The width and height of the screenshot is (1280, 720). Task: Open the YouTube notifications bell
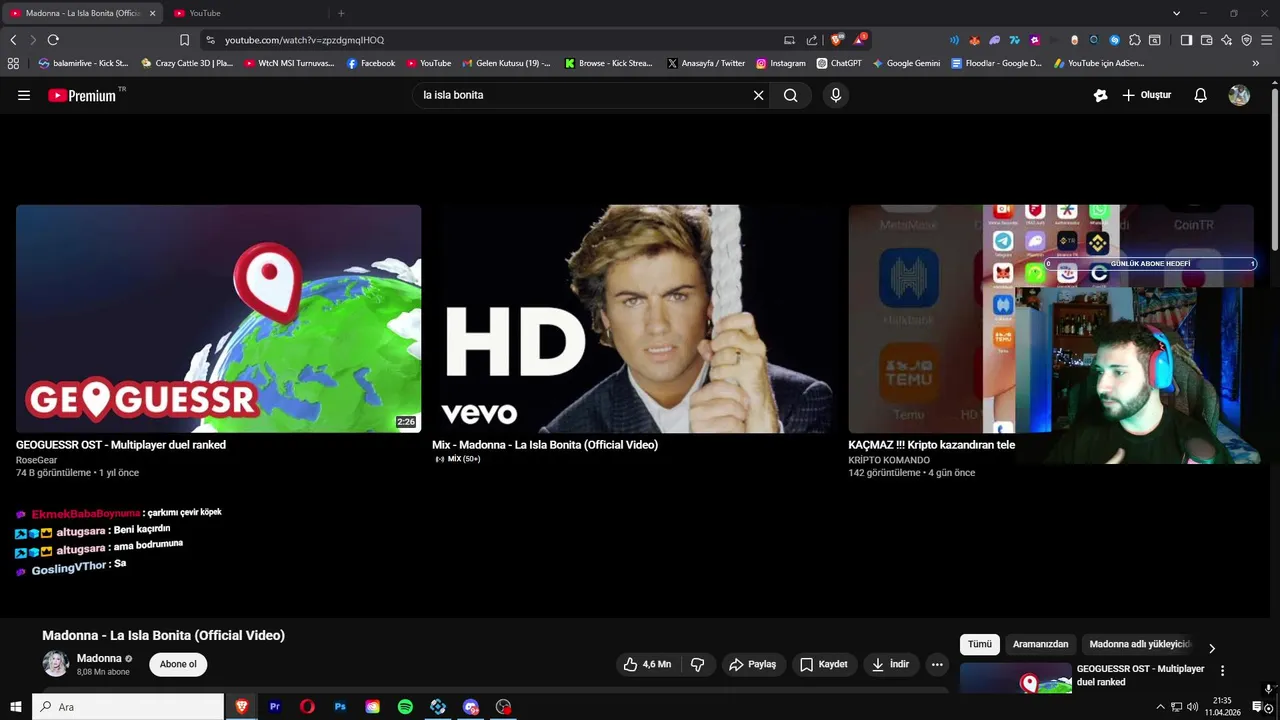point(1201,95)
